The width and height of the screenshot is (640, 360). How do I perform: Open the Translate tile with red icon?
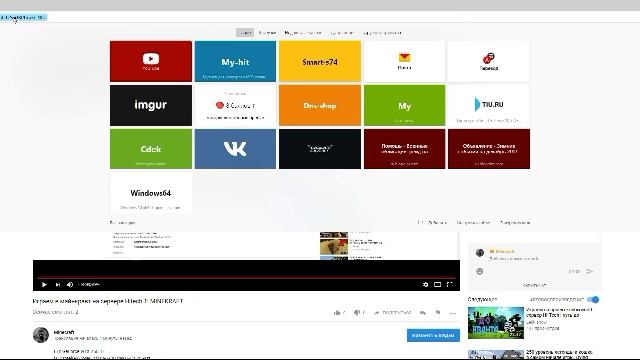[x=489, y=61]
